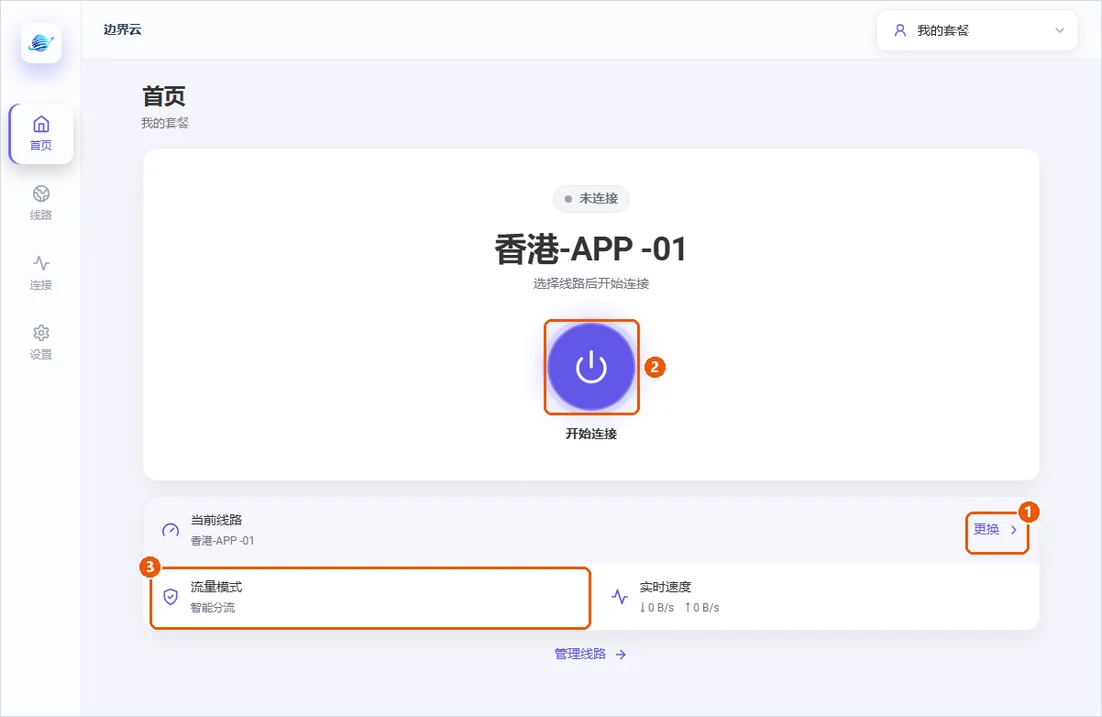Click the 实时速度 label

[665, 587]
